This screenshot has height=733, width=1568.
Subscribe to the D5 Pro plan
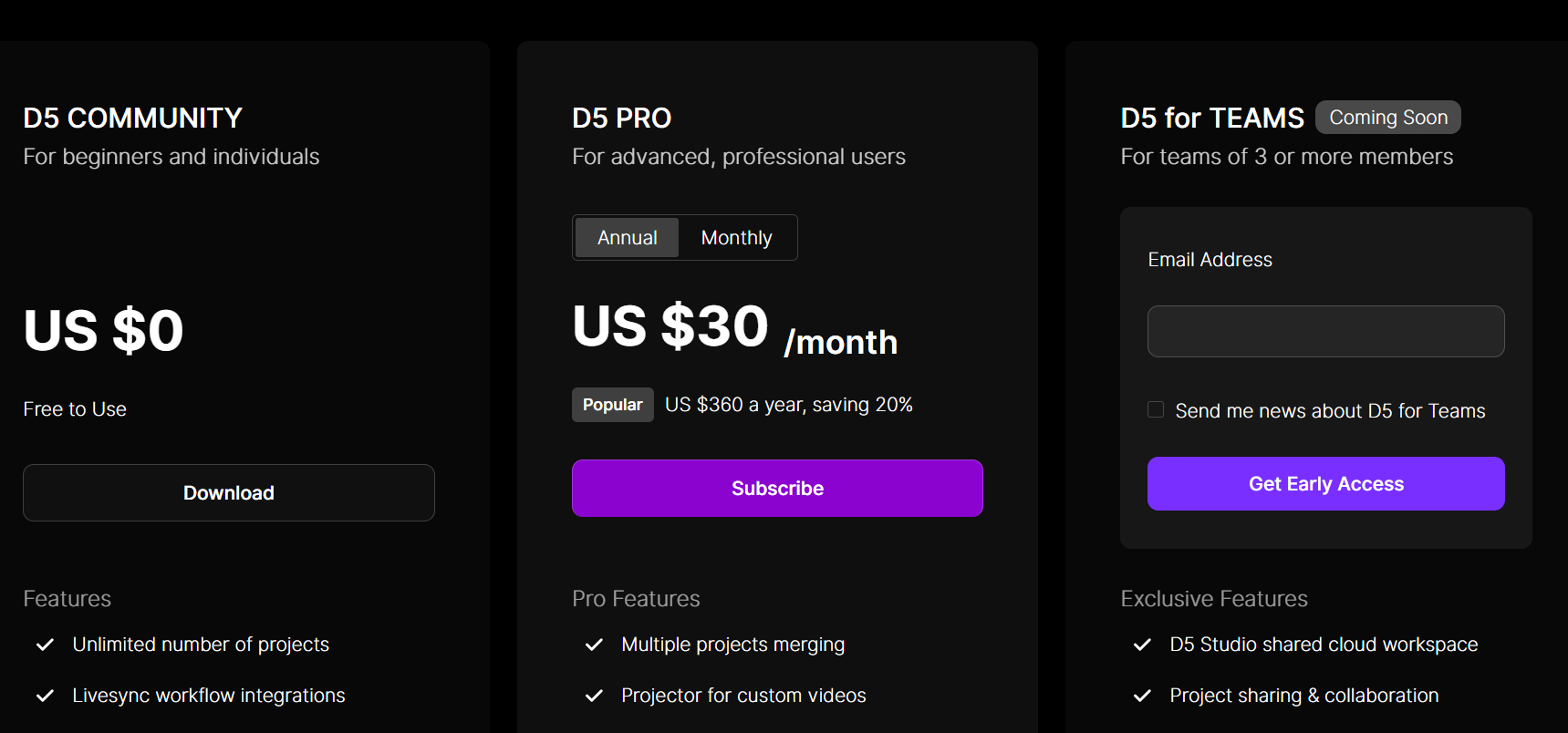tap(777, 489)
